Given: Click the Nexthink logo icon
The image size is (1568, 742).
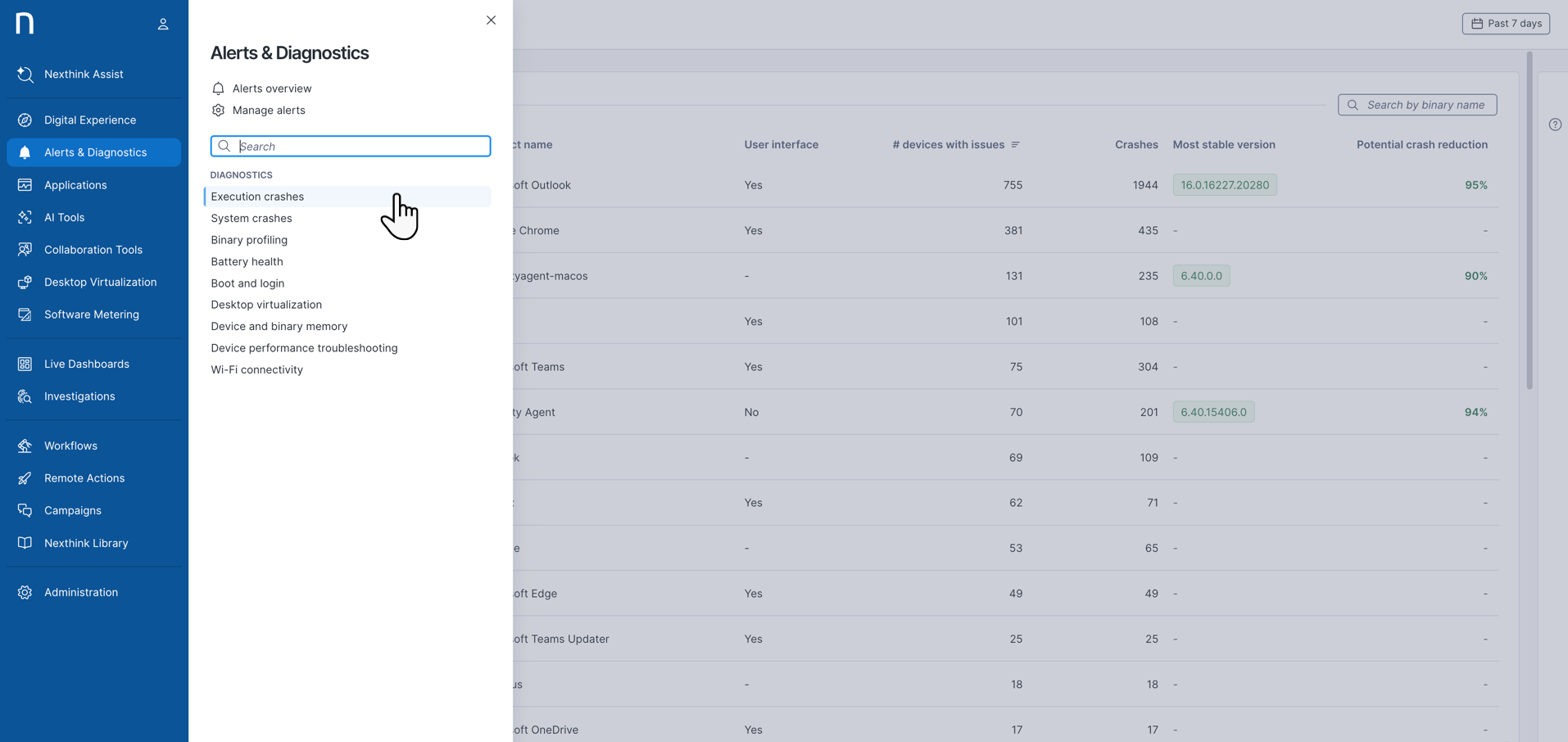Looking at the screenshot, I should [x=25, y=24].
